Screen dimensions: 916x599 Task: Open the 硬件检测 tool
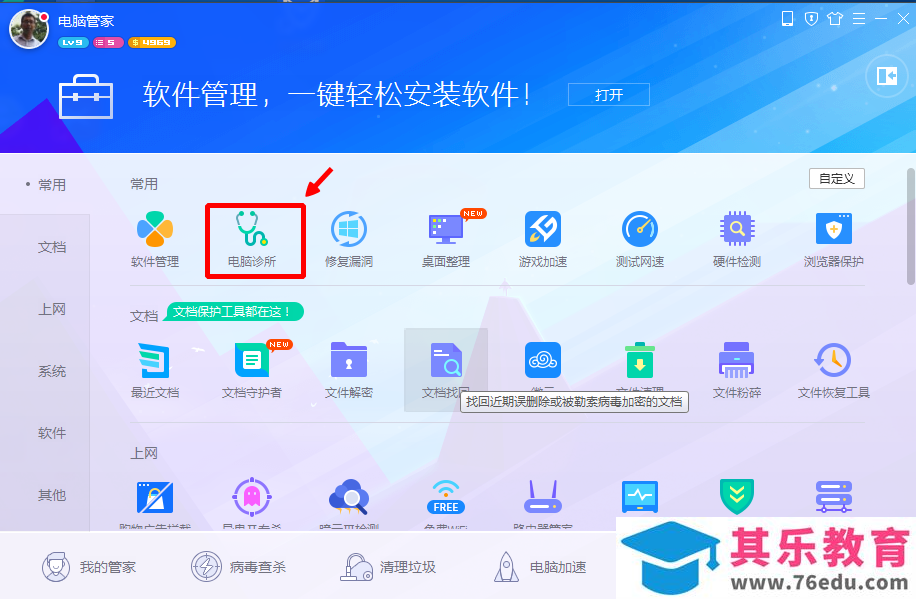[737, 240]
